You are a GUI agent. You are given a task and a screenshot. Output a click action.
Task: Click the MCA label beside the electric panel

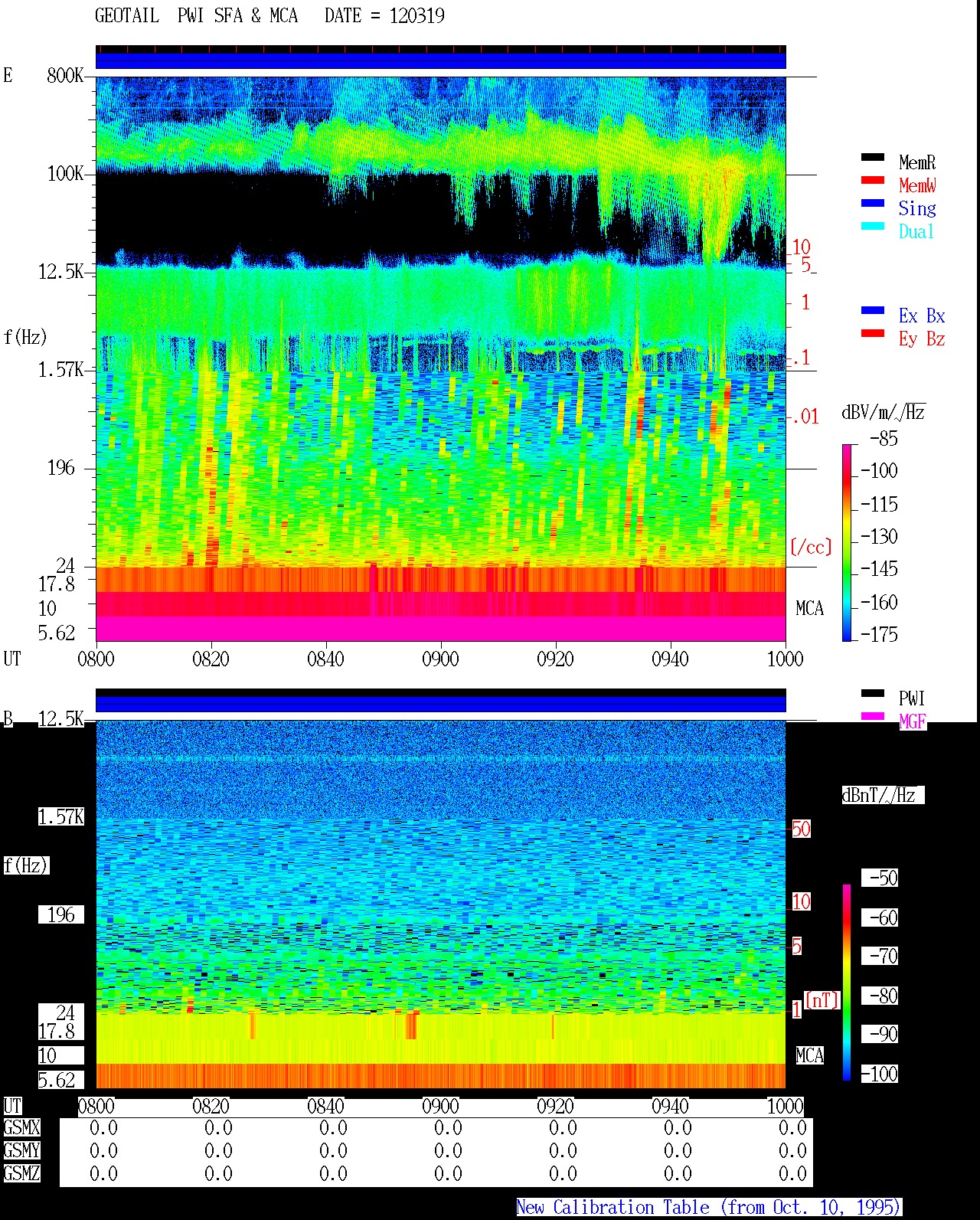[x=809, y=608]
